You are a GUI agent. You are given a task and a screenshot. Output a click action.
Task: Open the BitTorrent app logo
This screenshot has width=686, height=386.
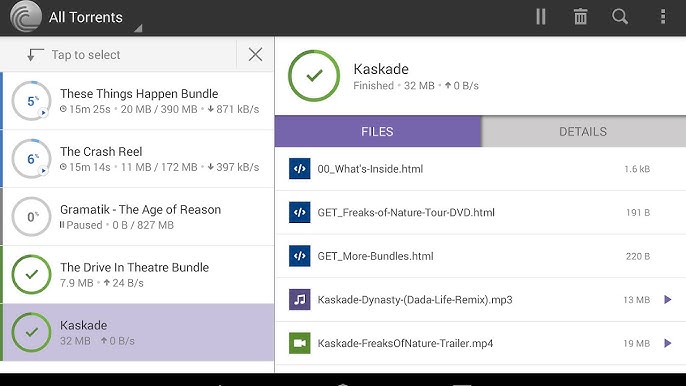click(x=26, y=17)
